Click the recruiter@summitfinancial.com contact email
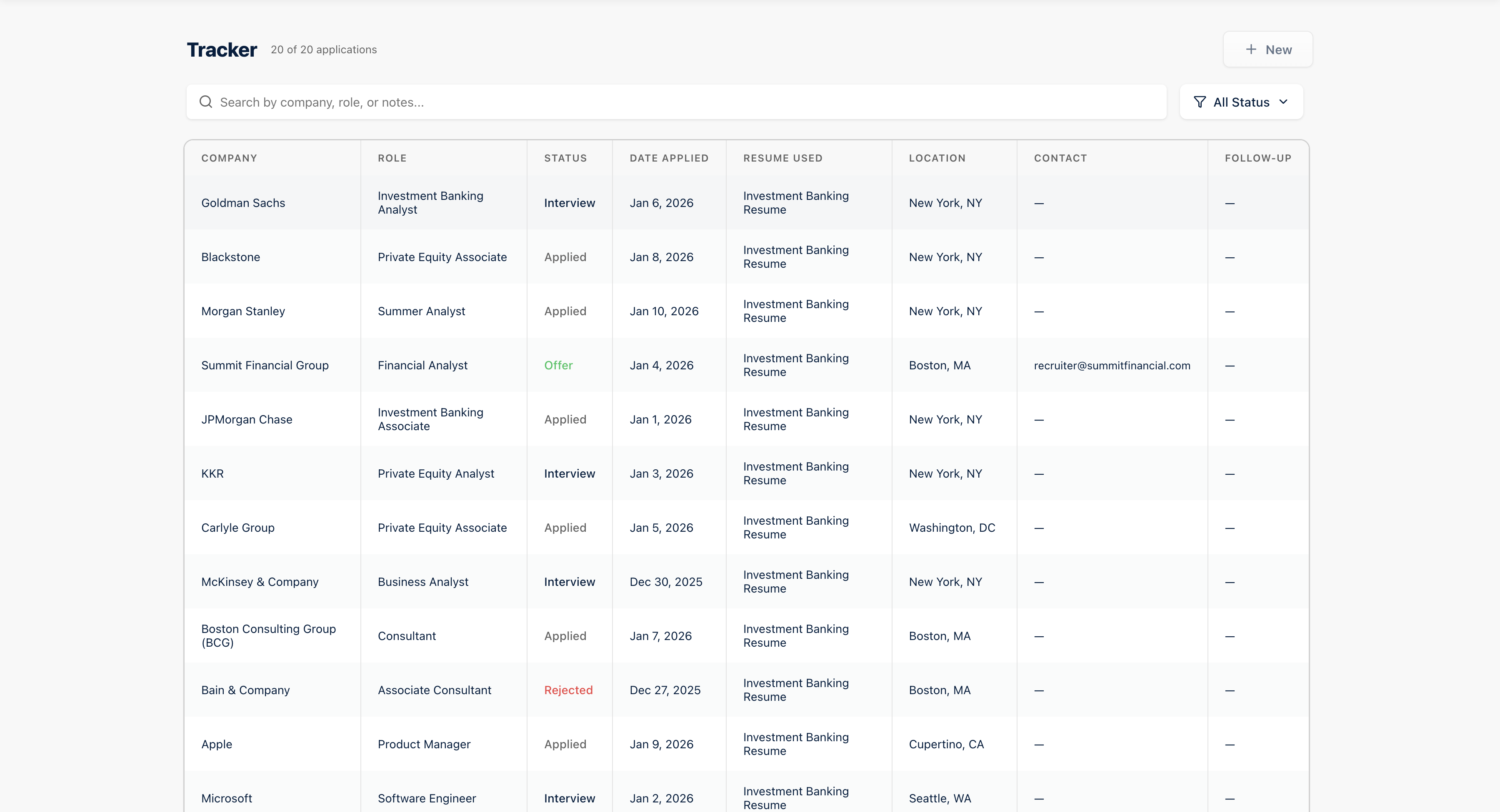 [1112, 365]
